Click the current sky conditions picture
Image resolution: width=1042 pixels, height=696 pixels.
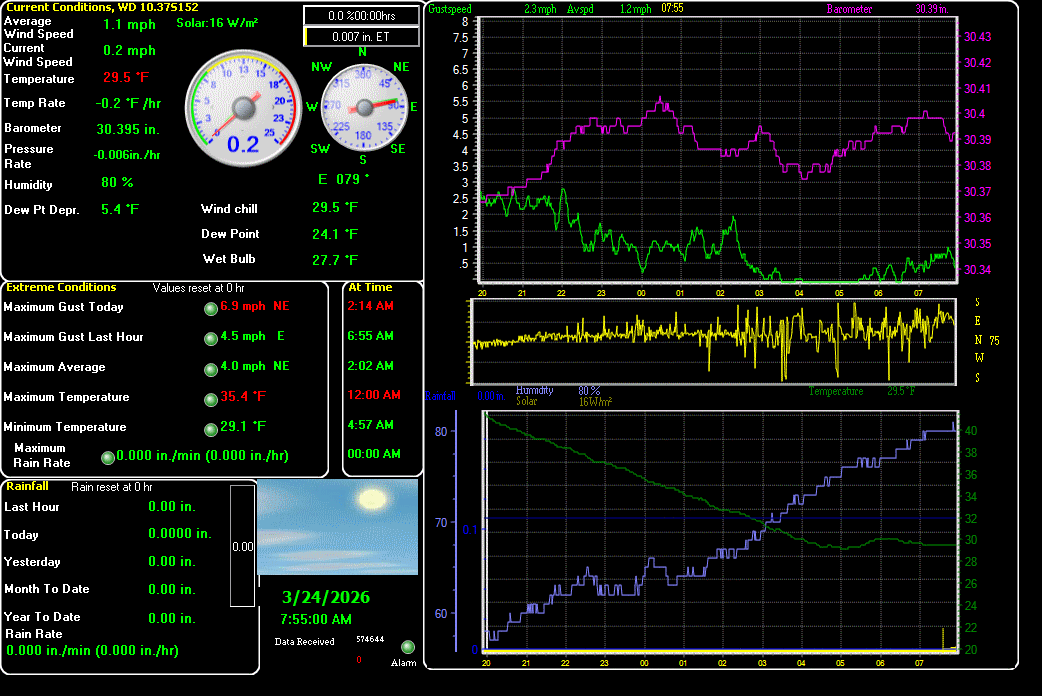(338, 525)
